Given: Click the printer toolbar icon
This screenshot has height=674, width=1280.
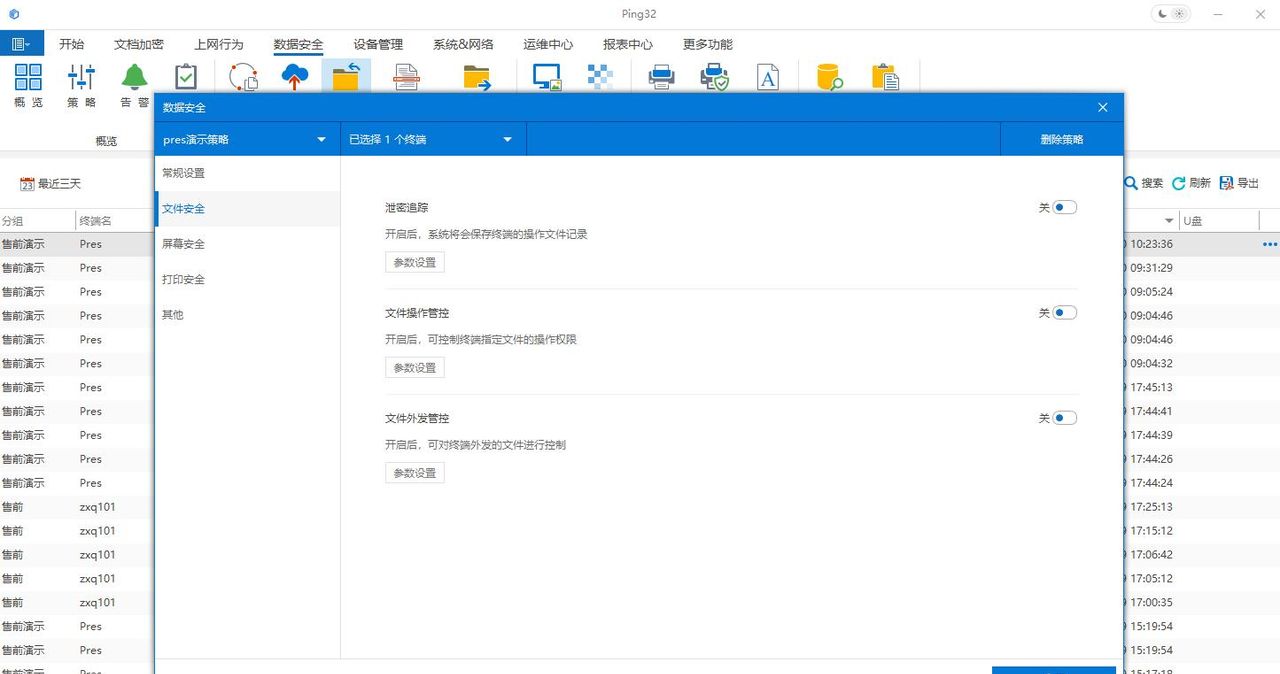Looking at the screenshot, I should pyautogui.click(x=660, y=76).
